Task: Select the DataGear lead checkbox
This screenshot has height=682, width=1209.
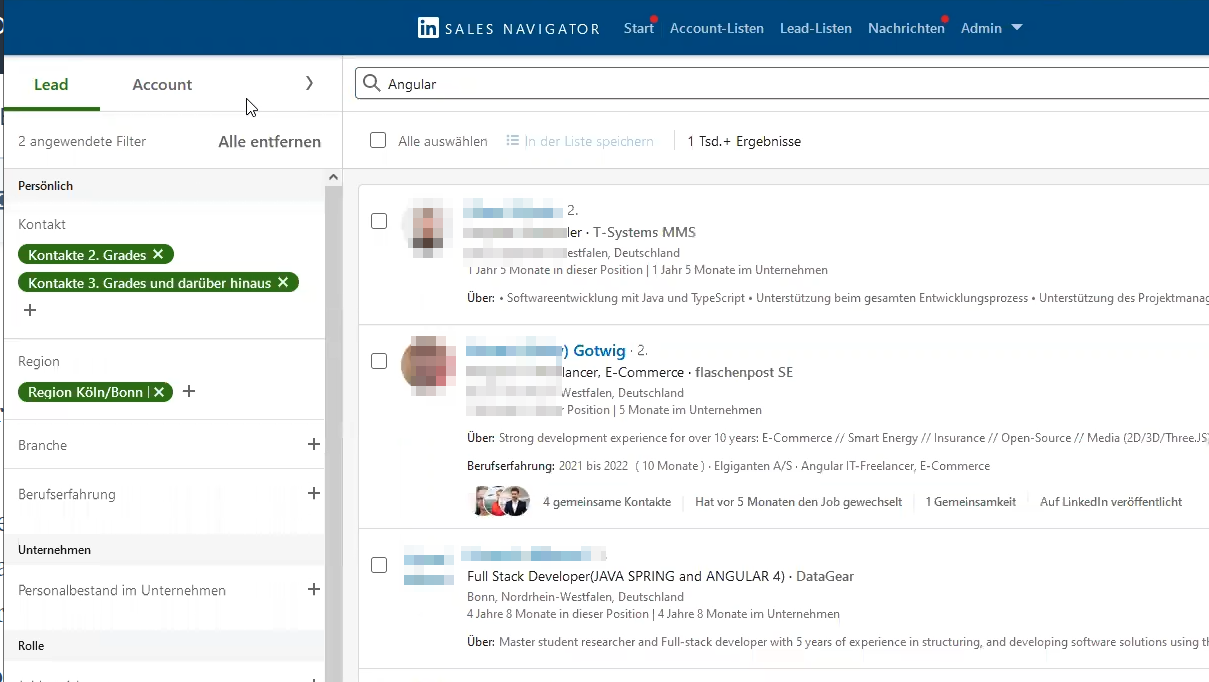Action: (x=379, y=565)
